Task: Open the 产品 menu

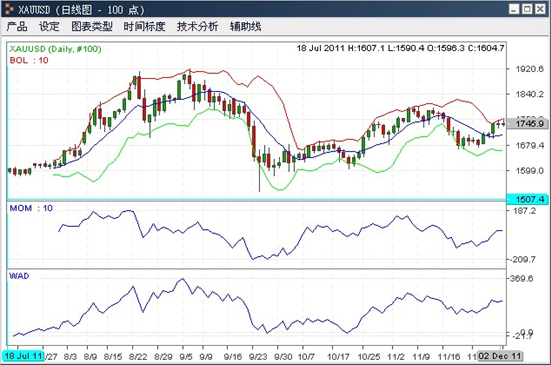Action: pos(17,26)
